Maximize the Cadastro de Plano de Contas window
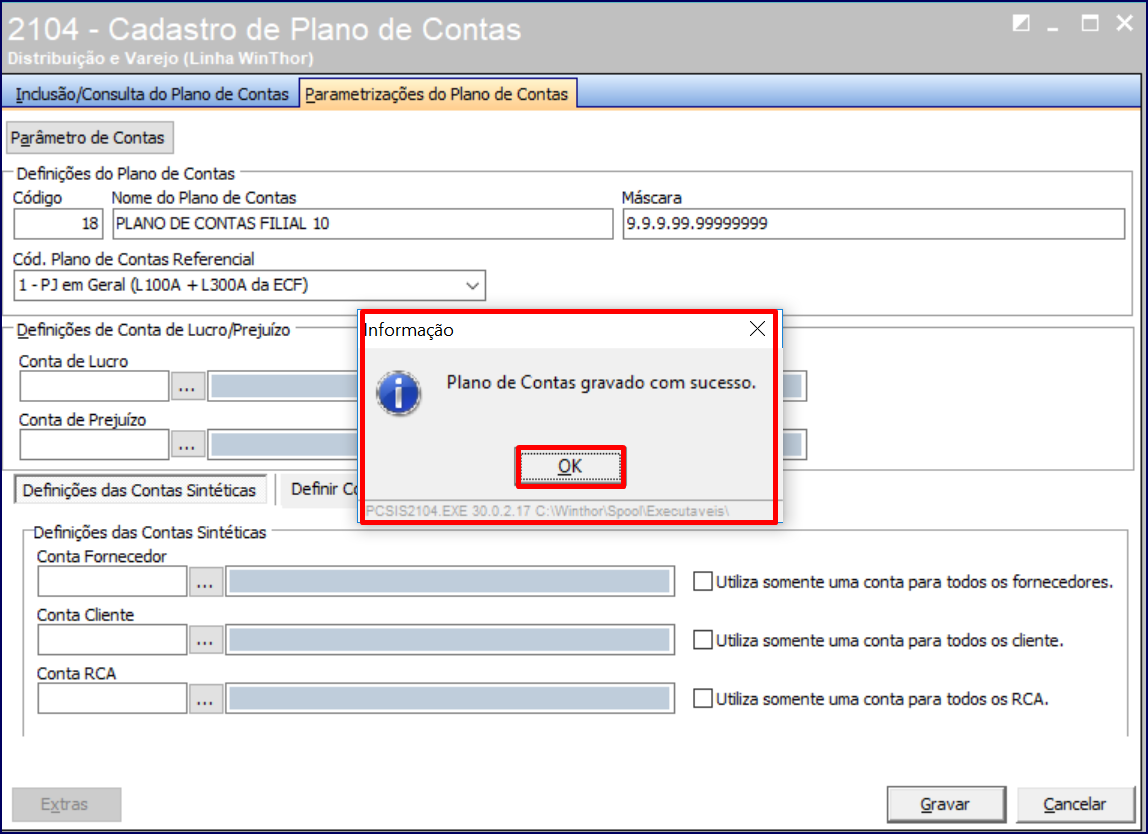This screenshot has width=1148, height=834. pyautogui.click(x=1090, y=23)
